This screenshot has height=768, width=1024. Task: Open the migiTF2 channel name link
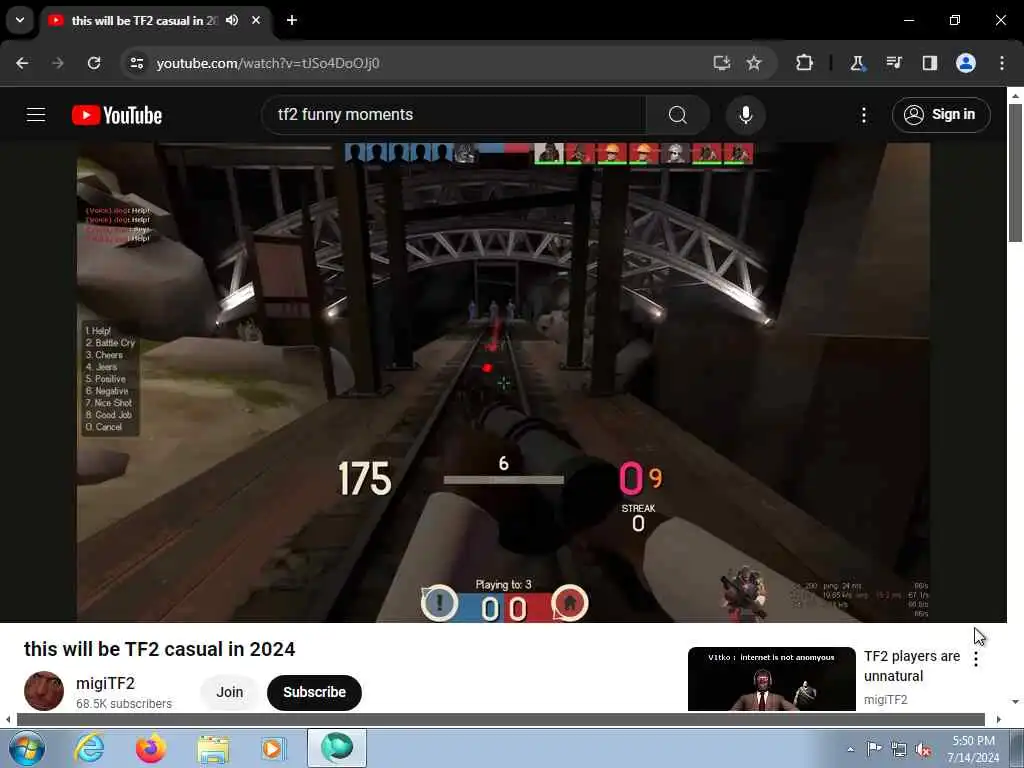(105, 683)
